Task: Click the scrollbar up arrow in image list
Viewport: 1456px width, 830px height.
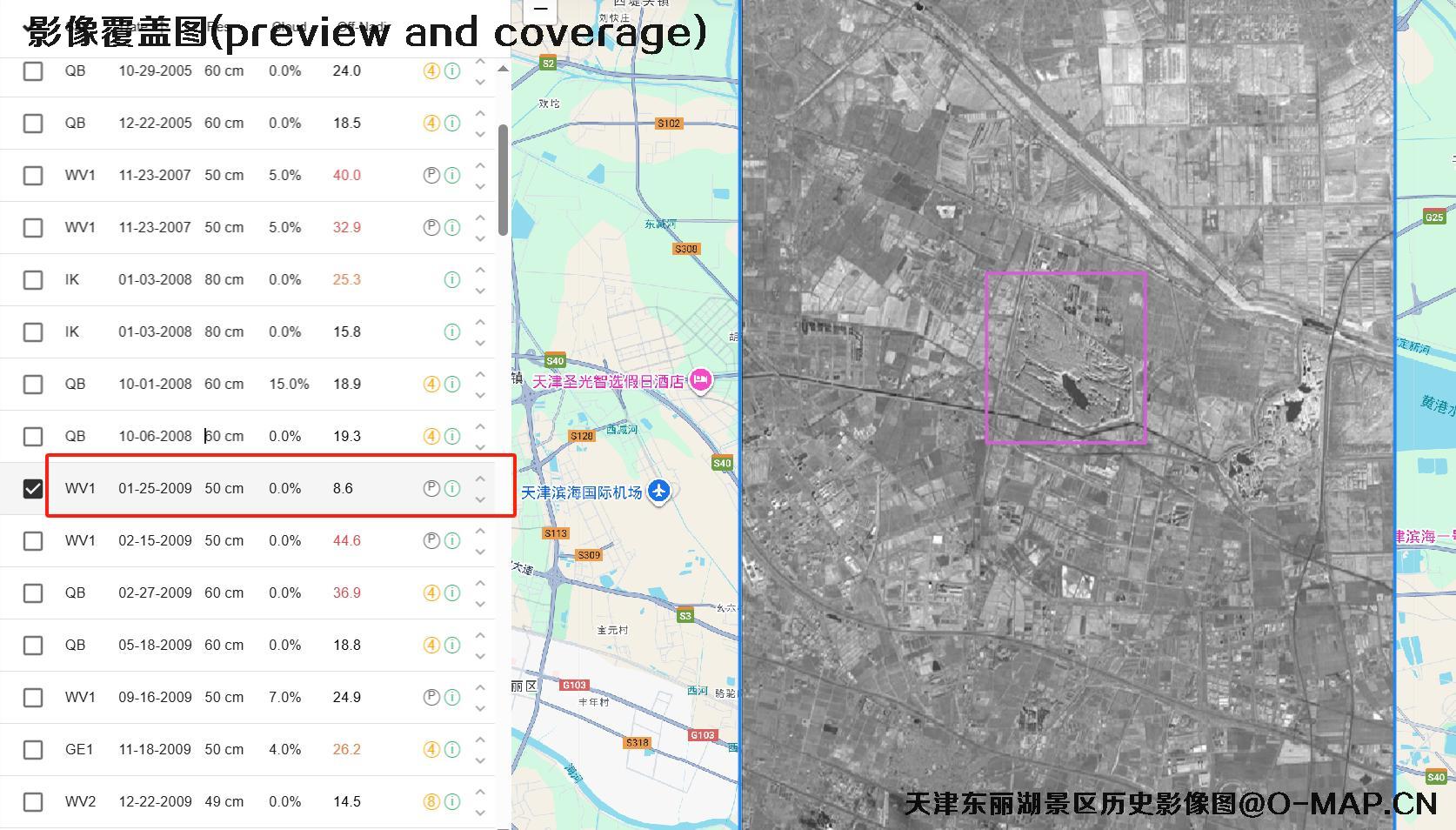Action: 503,69
